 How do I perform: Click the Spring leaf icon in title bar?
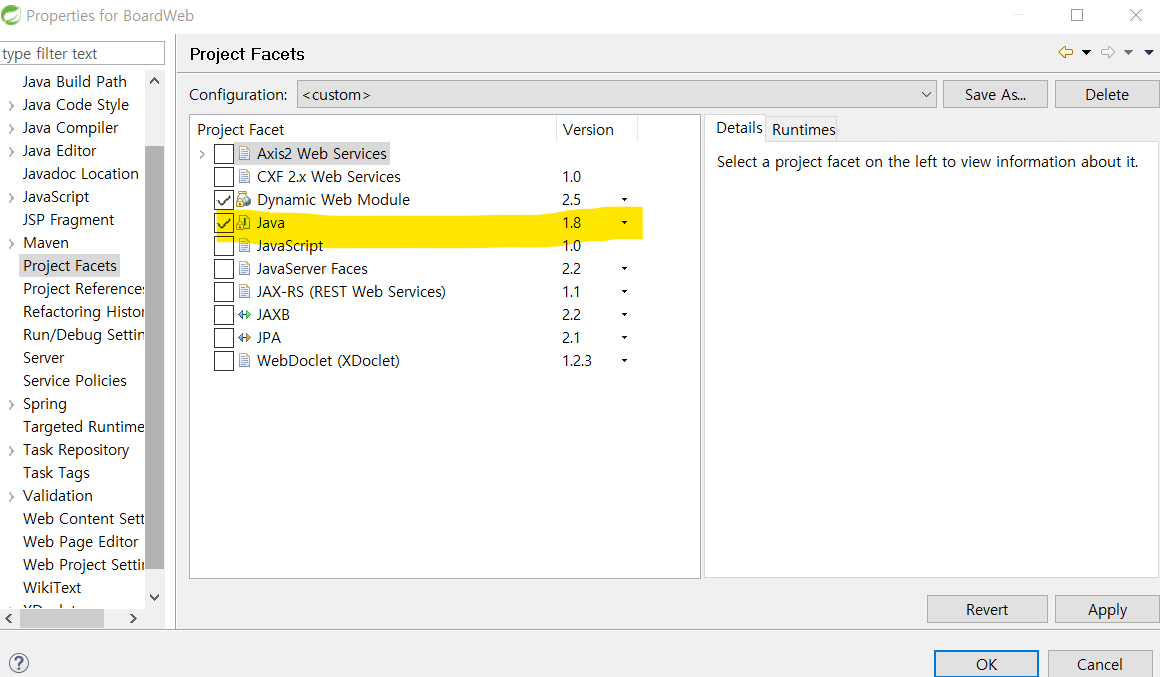pos(11,15)
